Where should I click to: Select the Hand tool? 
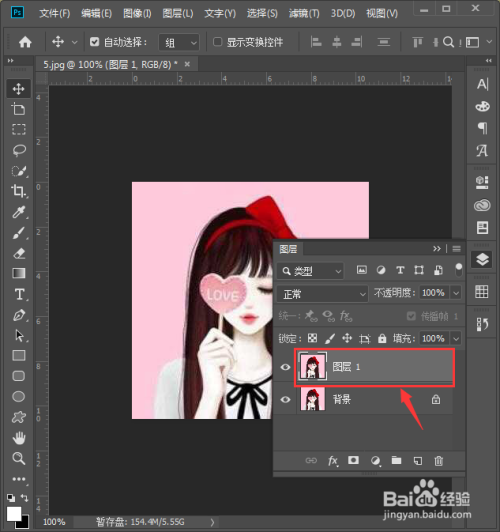click(x=19, y=438)
